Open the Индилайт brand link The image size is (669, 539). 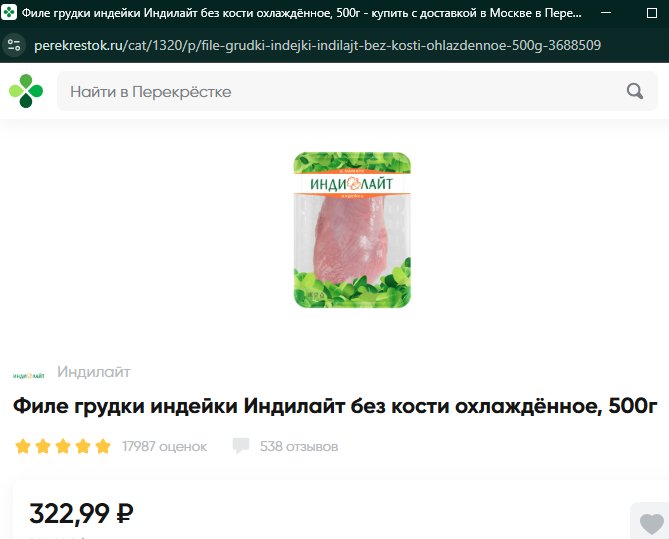click(x=94, y=372)
